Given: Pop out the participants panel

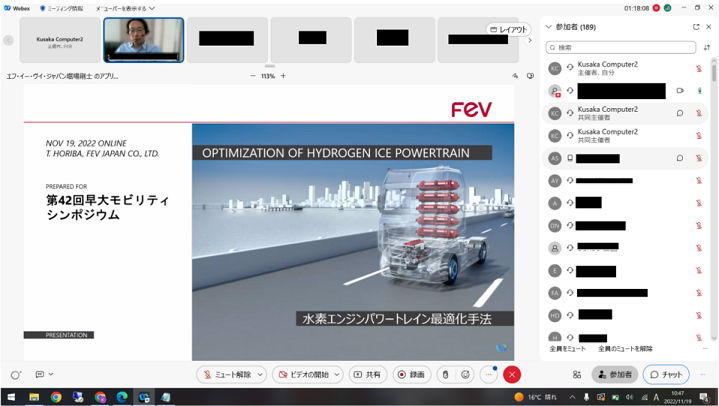Looking at the screenshot, I should [x=696, y=27].
